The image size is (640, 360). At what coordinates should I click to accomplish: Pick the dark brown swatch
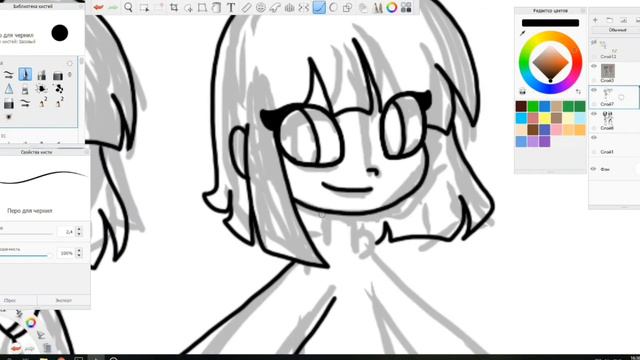pyautogui.click(x=521, y=107)
